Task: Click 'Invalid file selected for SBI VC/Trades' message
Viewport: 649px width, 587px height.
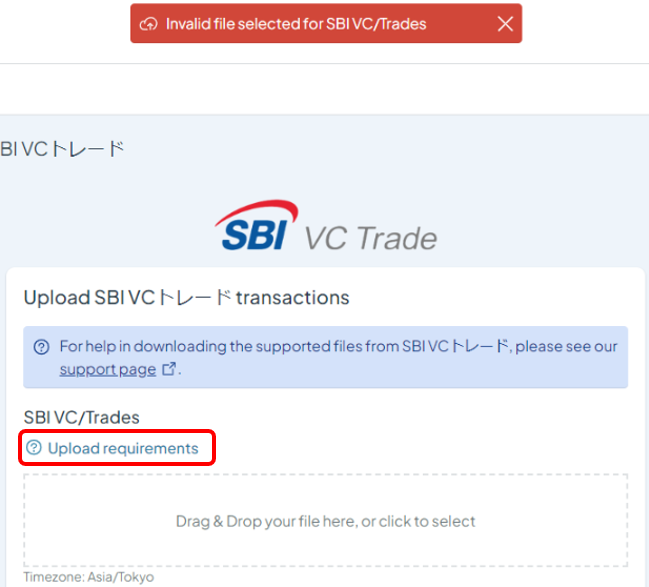Action: pyautogui.click(x=296, y=24)
